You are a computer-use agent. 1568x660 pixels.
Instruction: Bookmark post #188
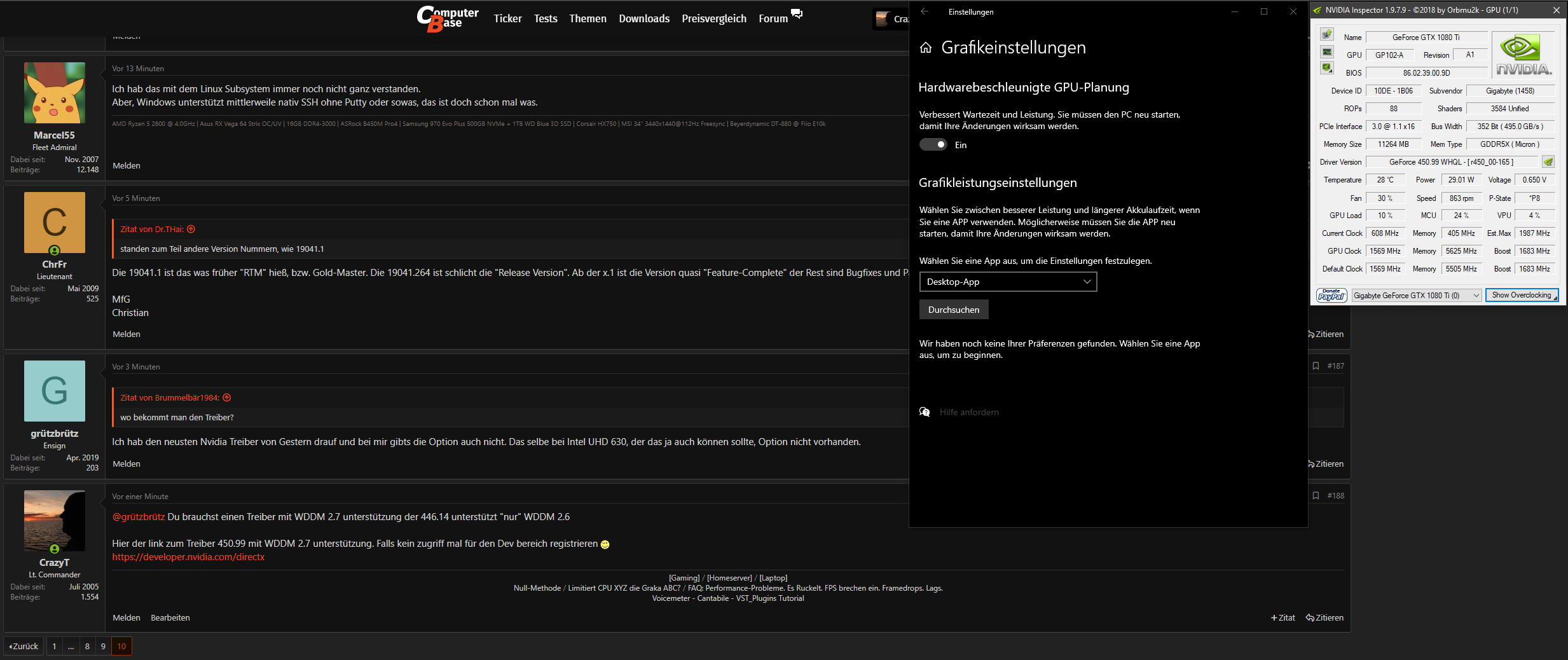(x=1316, y=495)
